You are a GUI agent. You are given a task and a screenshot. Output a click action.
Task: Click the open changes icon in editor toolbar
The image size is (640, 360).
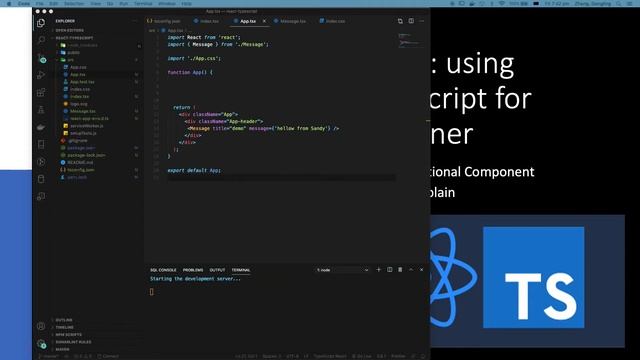(400, 21)
